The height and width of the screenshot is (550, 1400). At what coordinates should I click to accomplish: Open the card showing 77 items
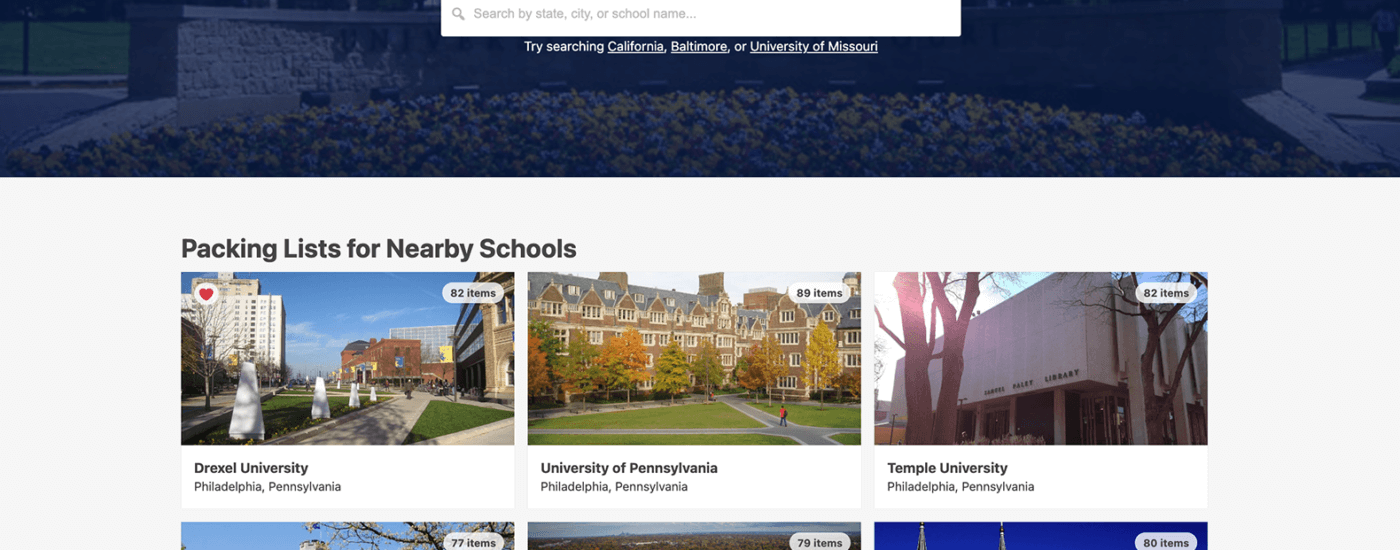(347, 536)
